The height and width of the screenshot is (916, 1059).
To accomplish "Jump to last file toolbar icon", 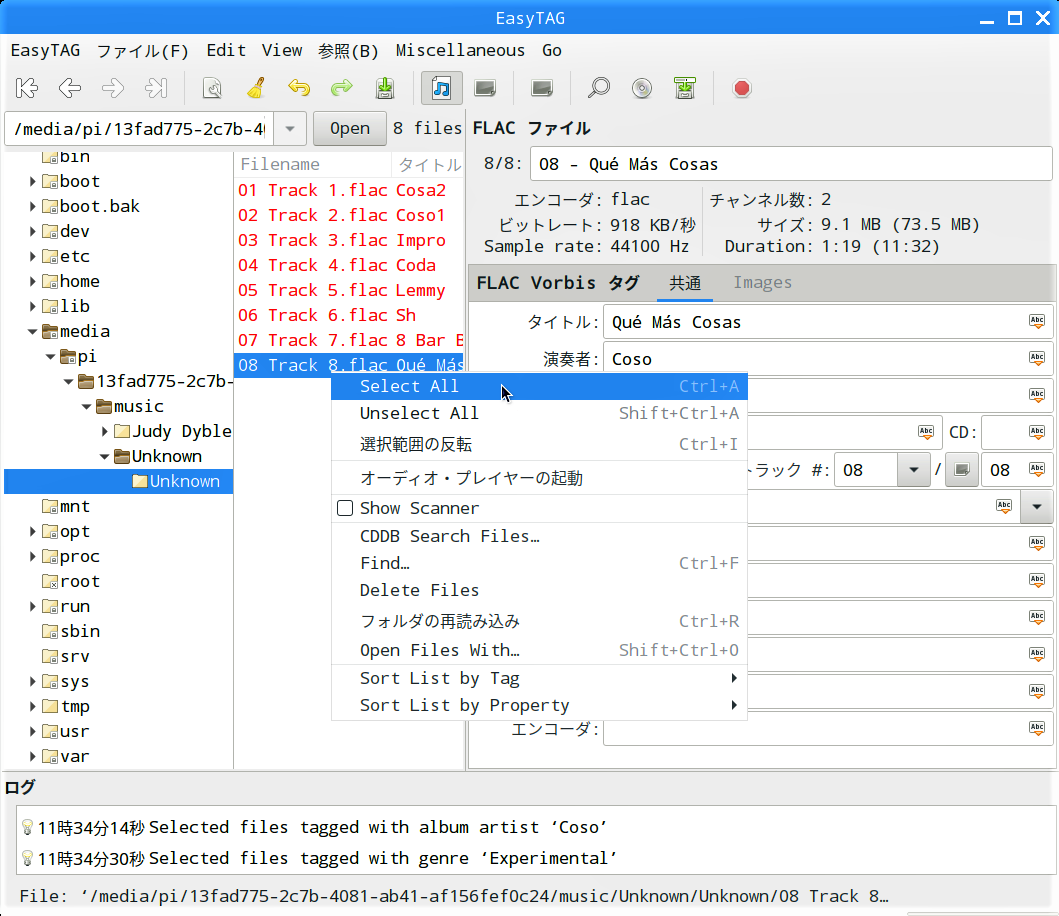I will click(x=156, y=88).
